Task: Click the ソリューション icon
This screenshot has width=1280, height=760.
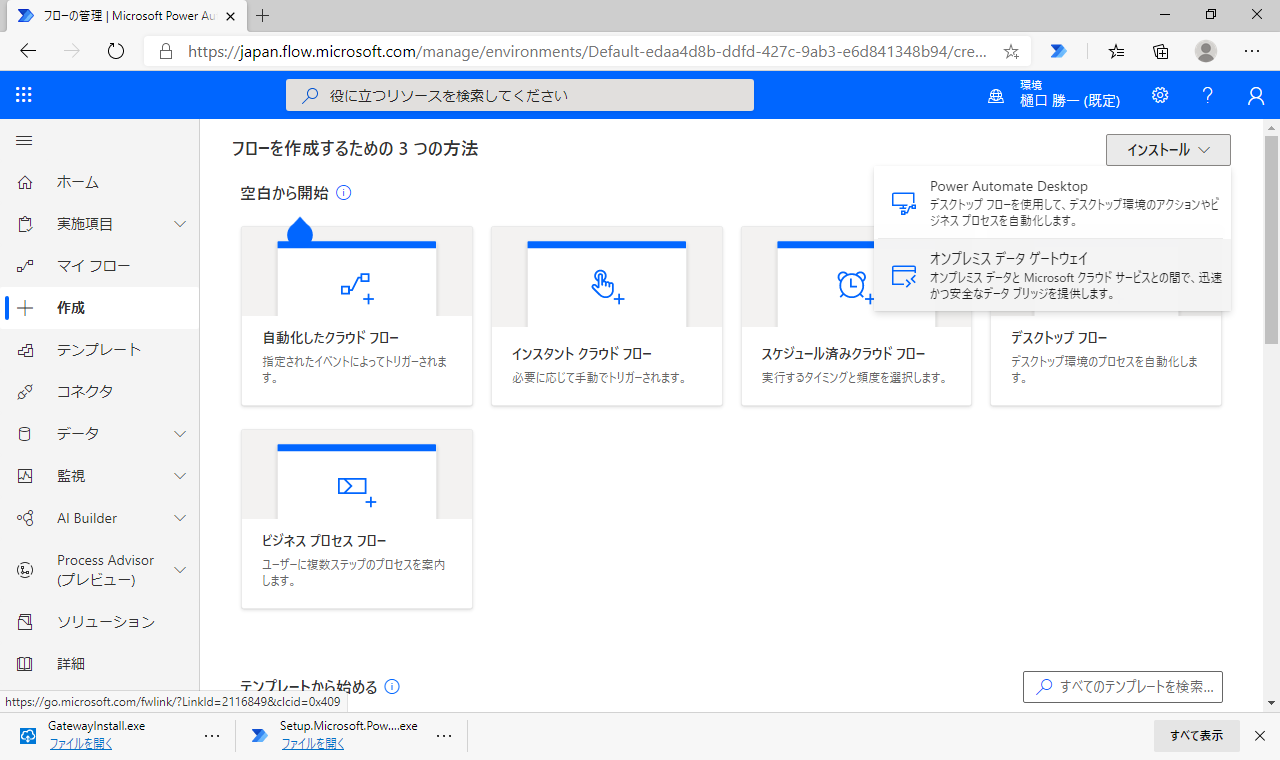Action: point(25,622)
